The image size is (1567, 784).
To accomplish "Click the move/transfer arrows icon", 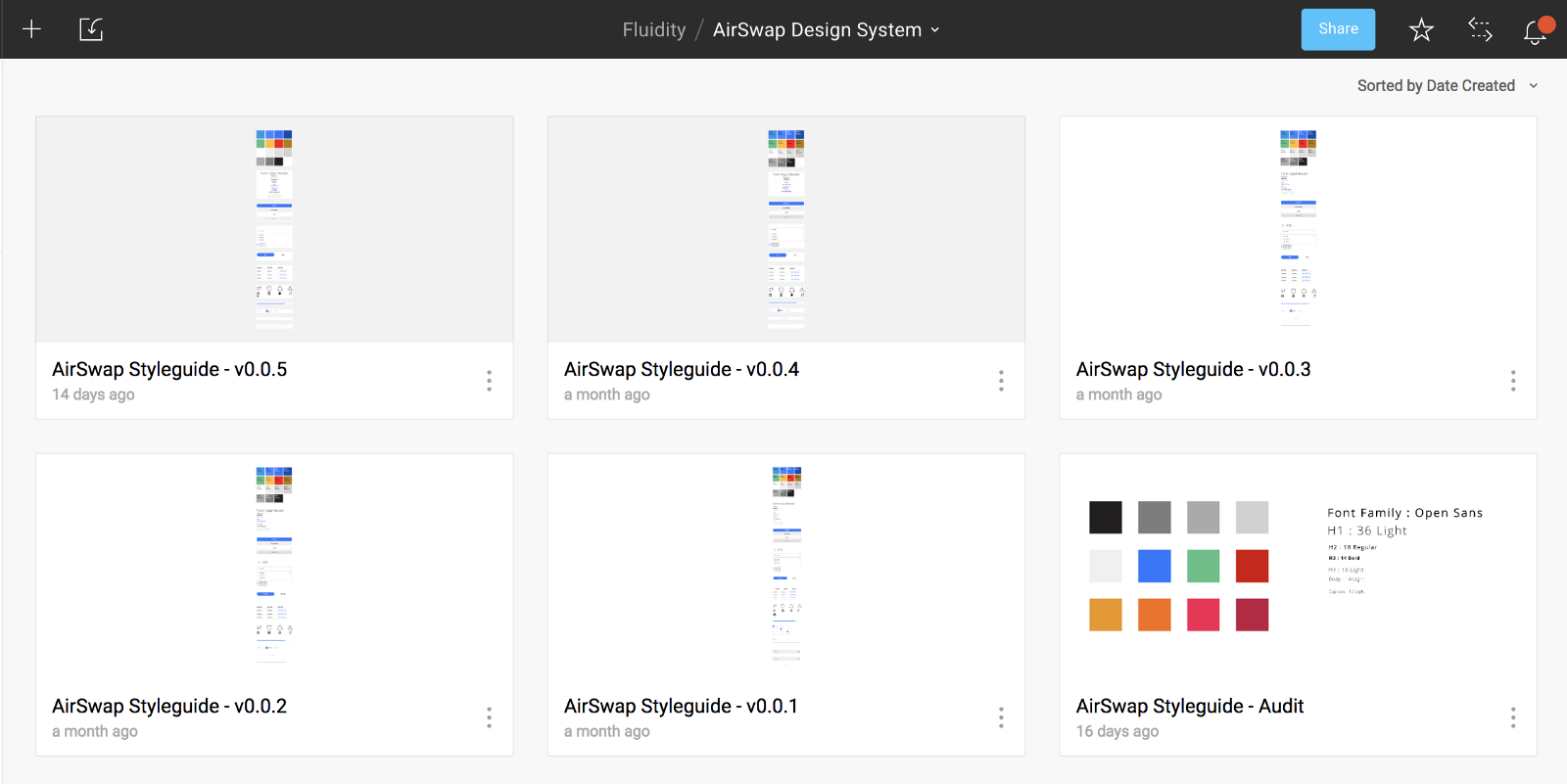I will (x=1480, y=30).
